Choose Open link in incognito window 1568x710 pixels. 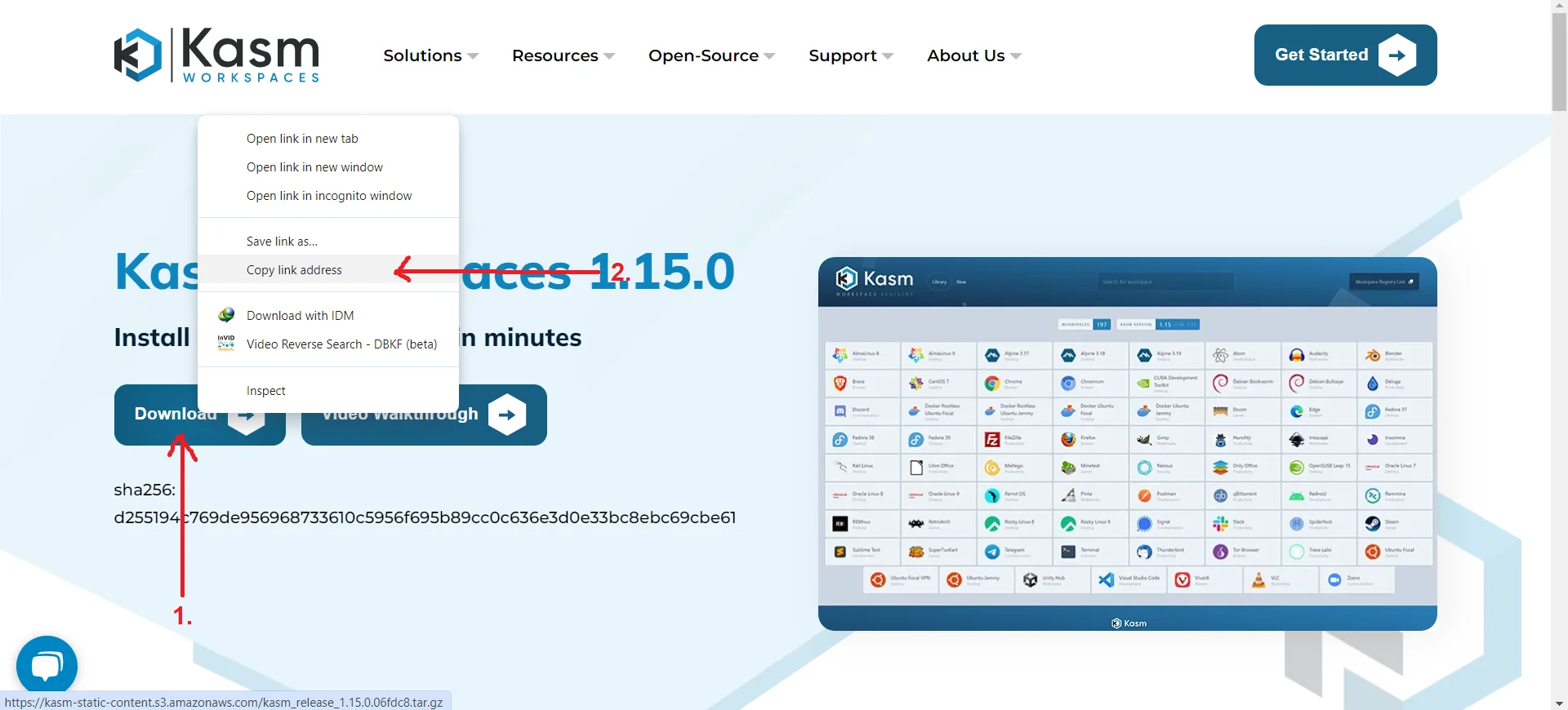coord(328,196)
